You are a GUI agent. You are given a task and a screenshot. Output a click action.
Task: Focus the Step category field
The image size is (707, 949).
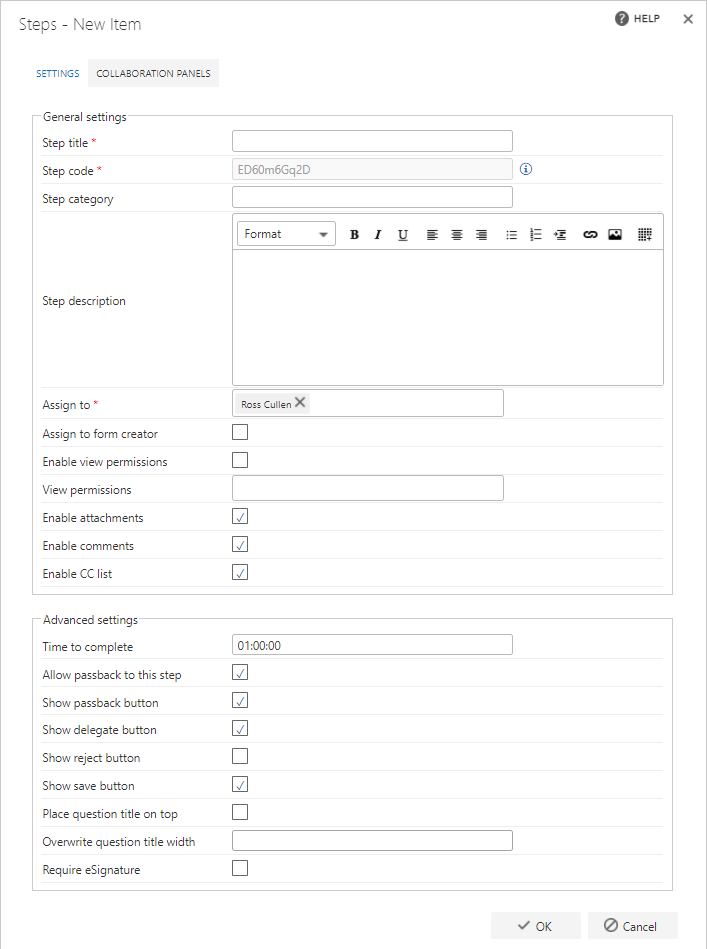click(x=372, y=197)
